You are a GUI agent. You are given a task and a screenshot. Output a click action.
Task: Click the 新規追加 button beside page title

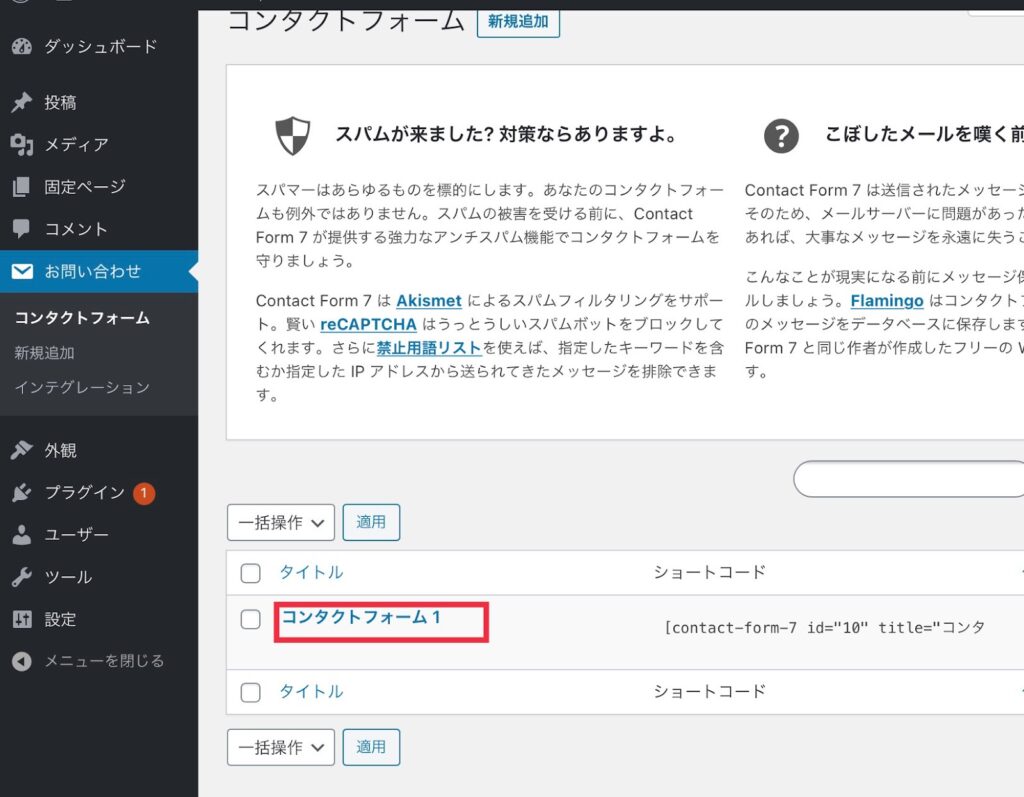[x=518, y=21]
